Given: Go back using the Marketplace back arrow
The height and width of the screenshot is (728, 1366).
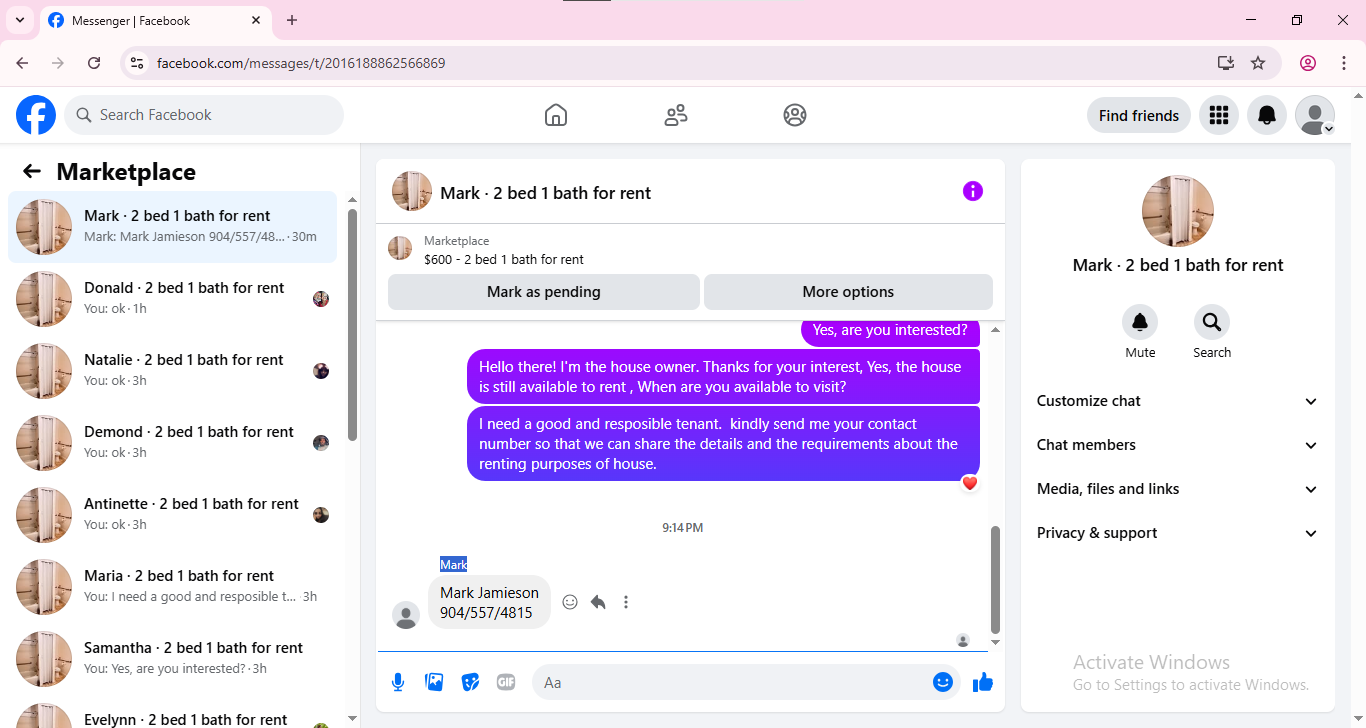Looking at the screenshot, I should click(x=32, y=171).
